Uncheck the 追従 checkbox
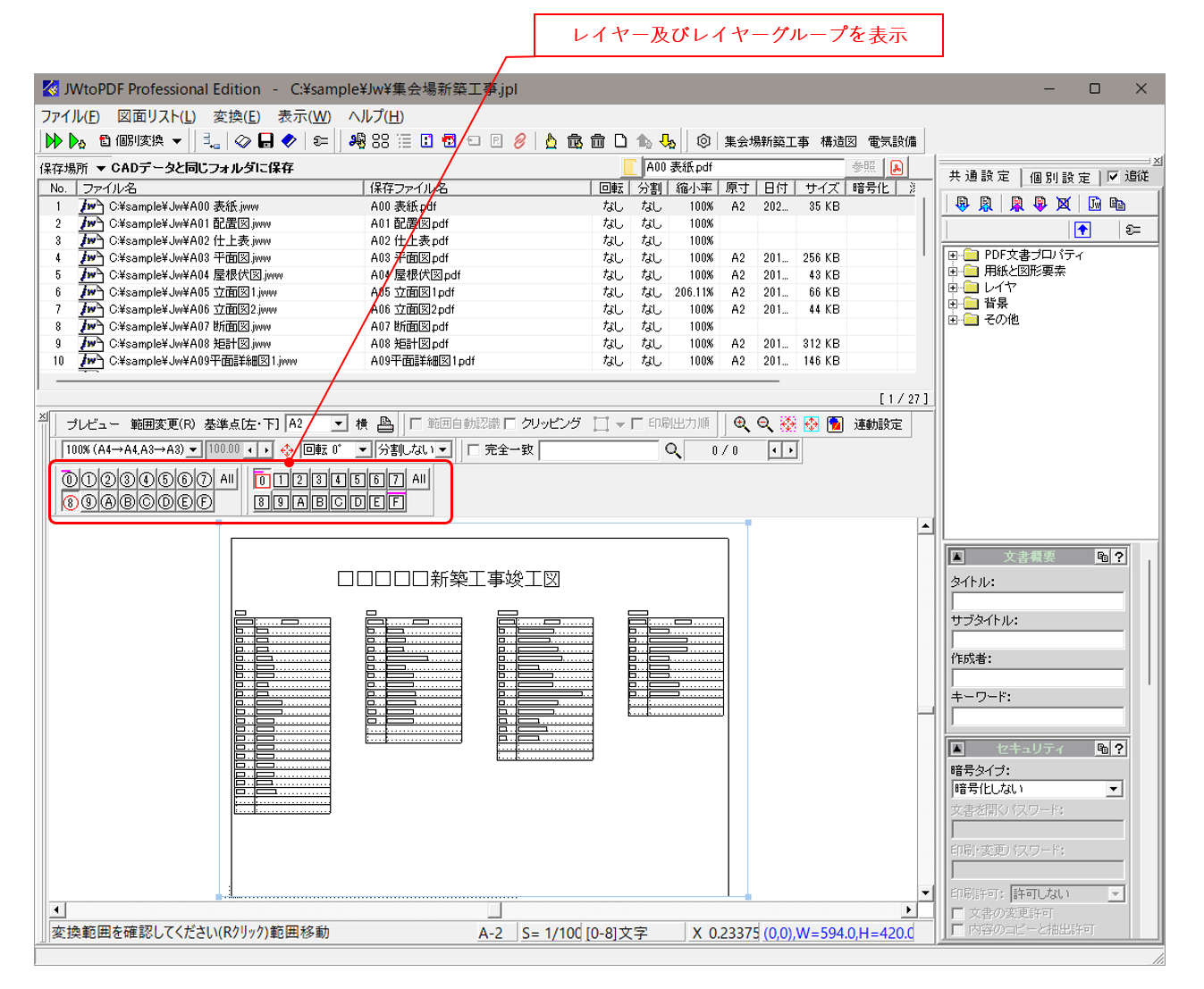1204x989 pixels. pos(1113,176)
